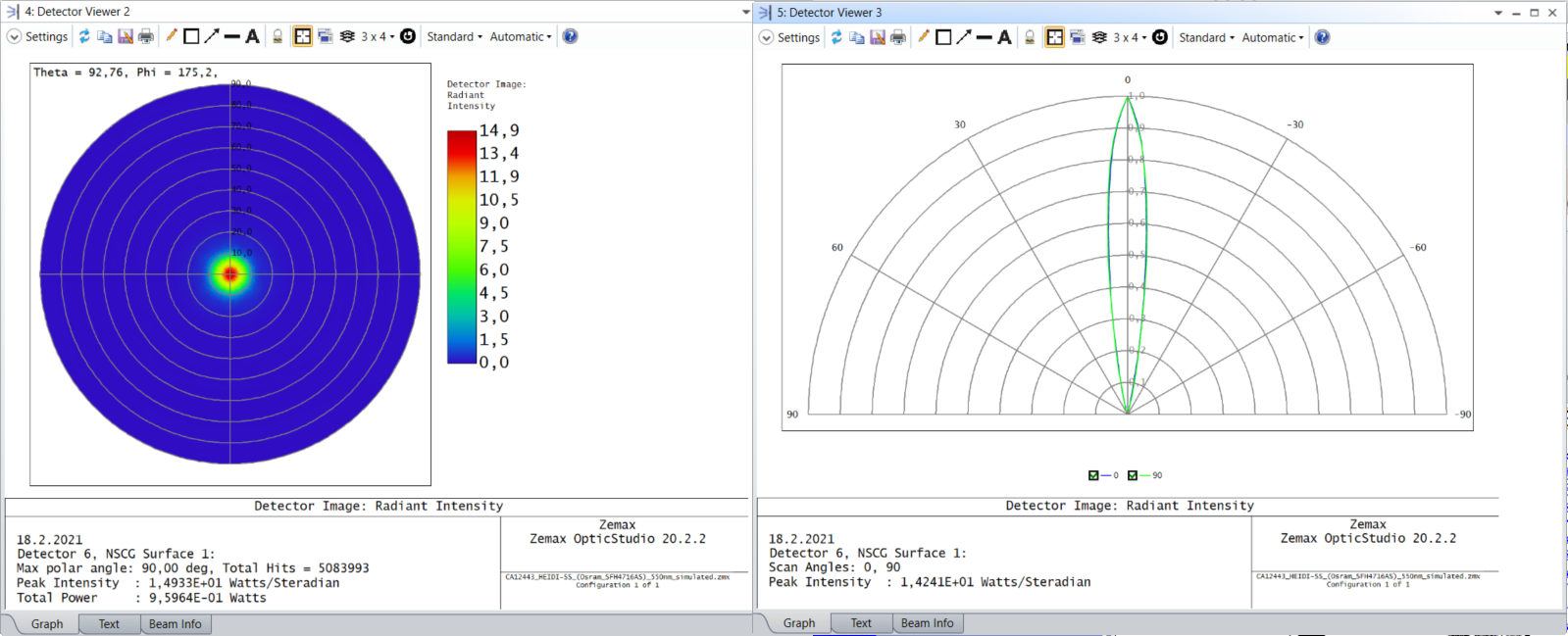Click Refresh icon in Detector Viewer 3
Viewport: 1568px width, 636px height.
coord(836,37)
